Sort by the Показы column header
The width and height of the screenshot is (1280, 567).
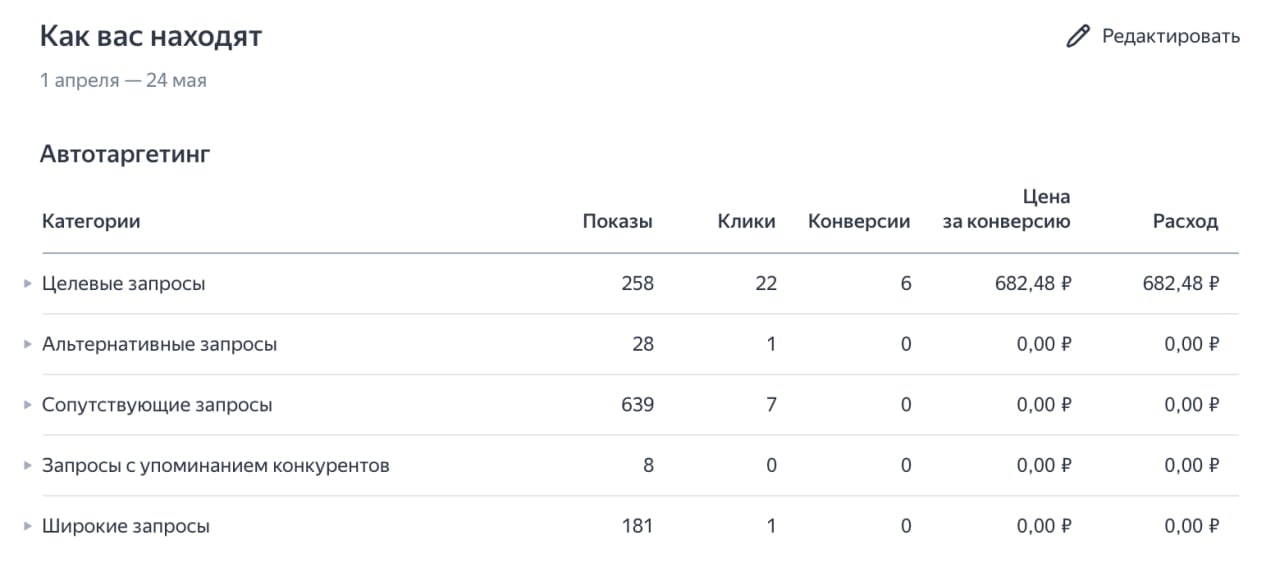[618, 222]
